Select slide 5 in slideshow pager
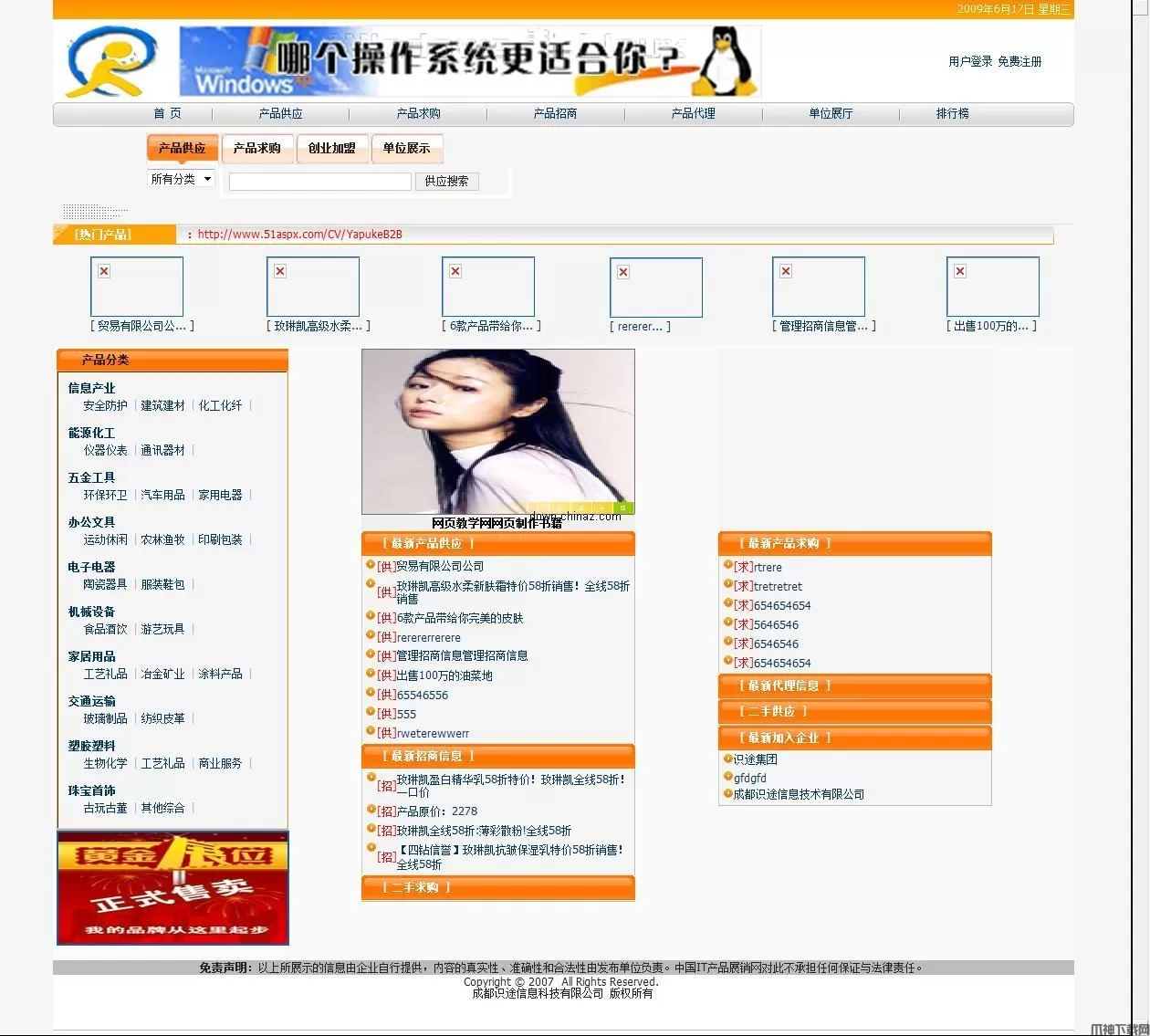The height and width of the screenshot is (1036, 1150). point(623,508)
